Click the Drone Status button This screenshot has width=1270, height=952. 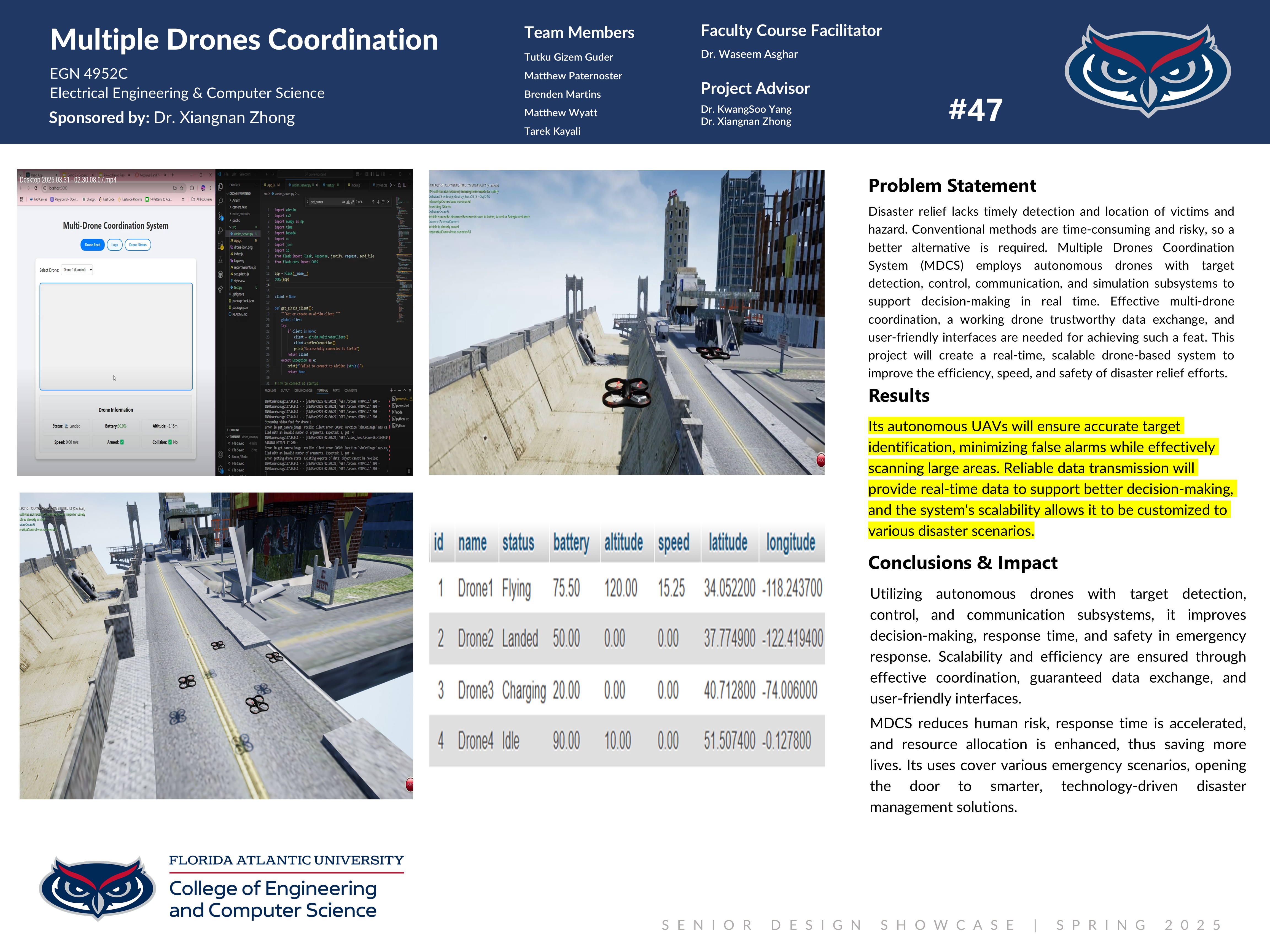[x=138, y=245]
